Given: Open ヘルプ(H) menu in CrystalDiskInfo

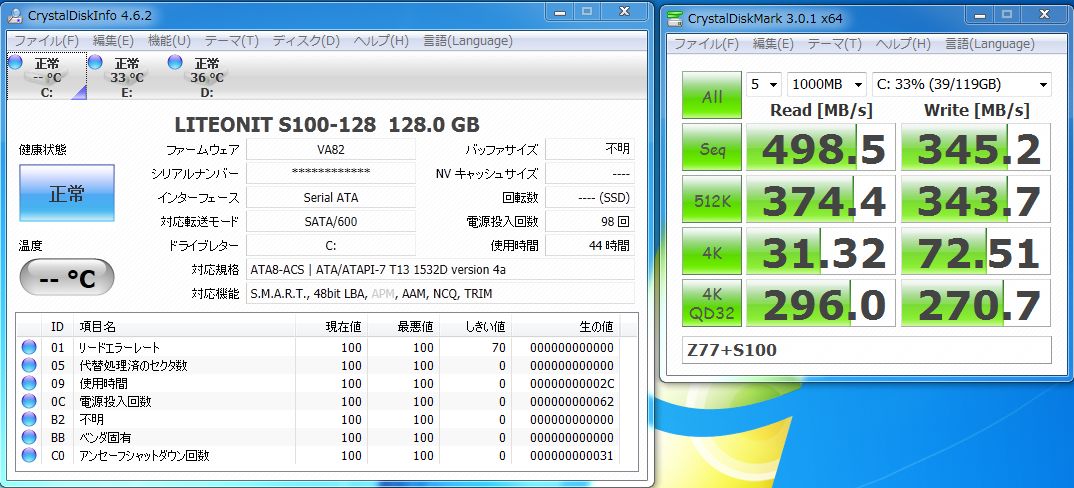Looking at the screenshot, I should [381, 41].
